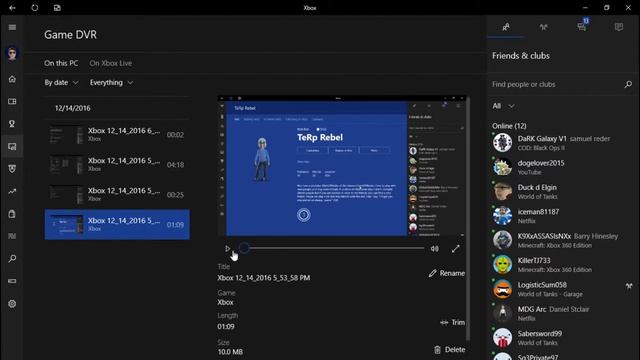This screenshot has height=360, width=640.
Task: Open Activity alerts tab icon
Action: (619, 27)
